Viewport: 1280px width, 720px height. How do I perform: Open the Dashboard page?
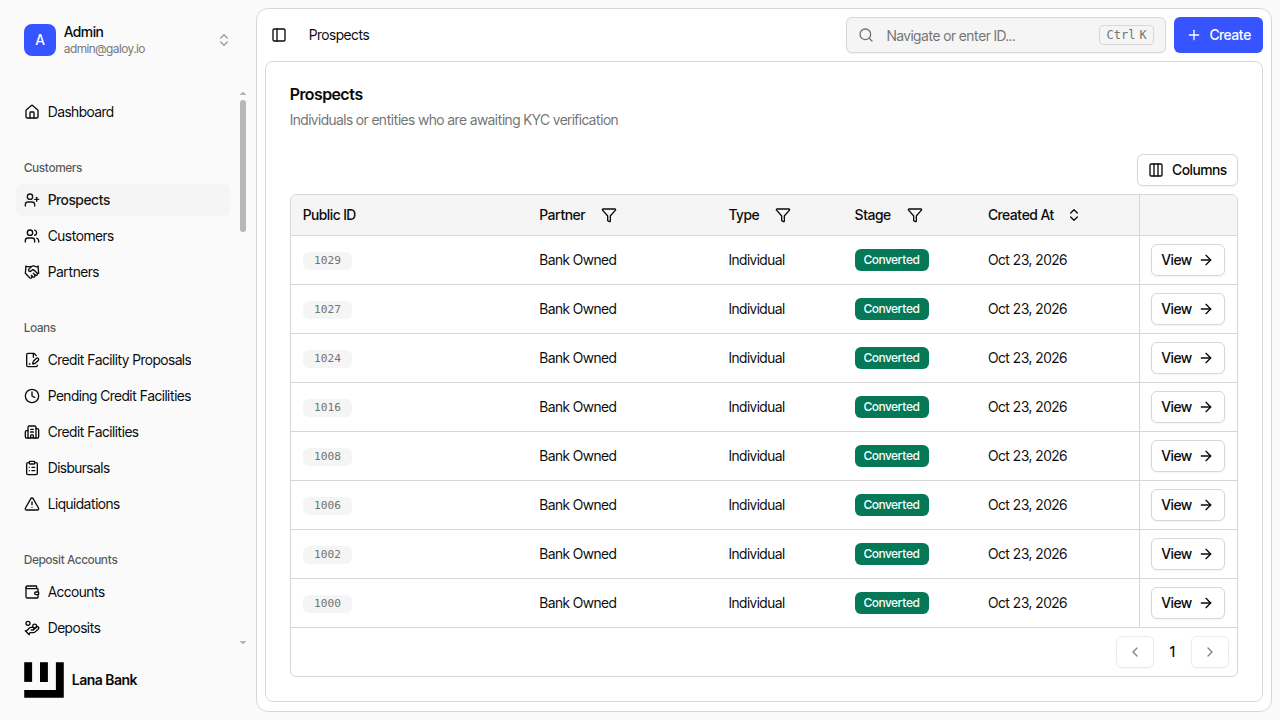pos(124,112)
